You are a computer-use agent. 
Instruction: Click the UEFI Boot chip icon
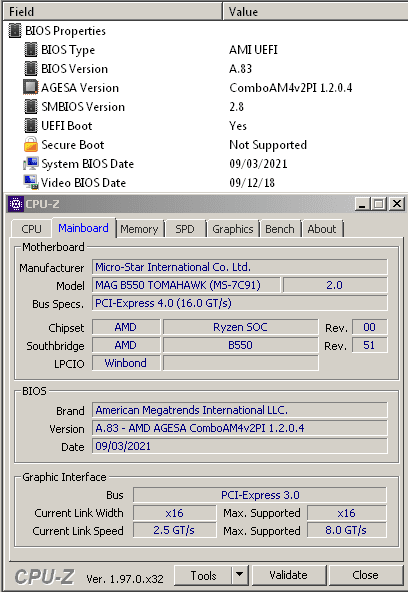[31, 125]
